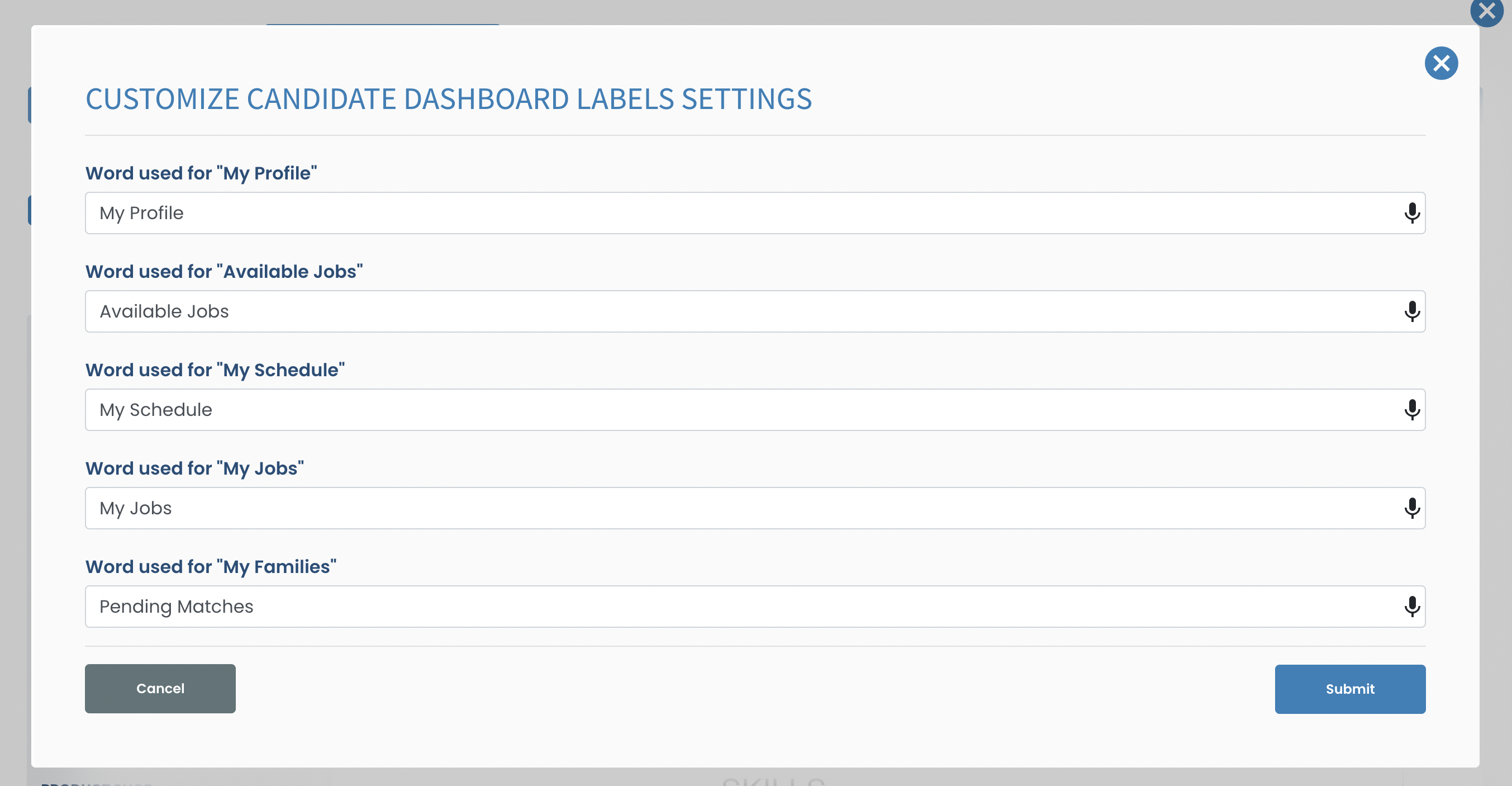Screen dimensions: 1512x786
Task: Use voice dictation for the My Jobs field
Action: pyautogui.click(x=1412, y=508)
